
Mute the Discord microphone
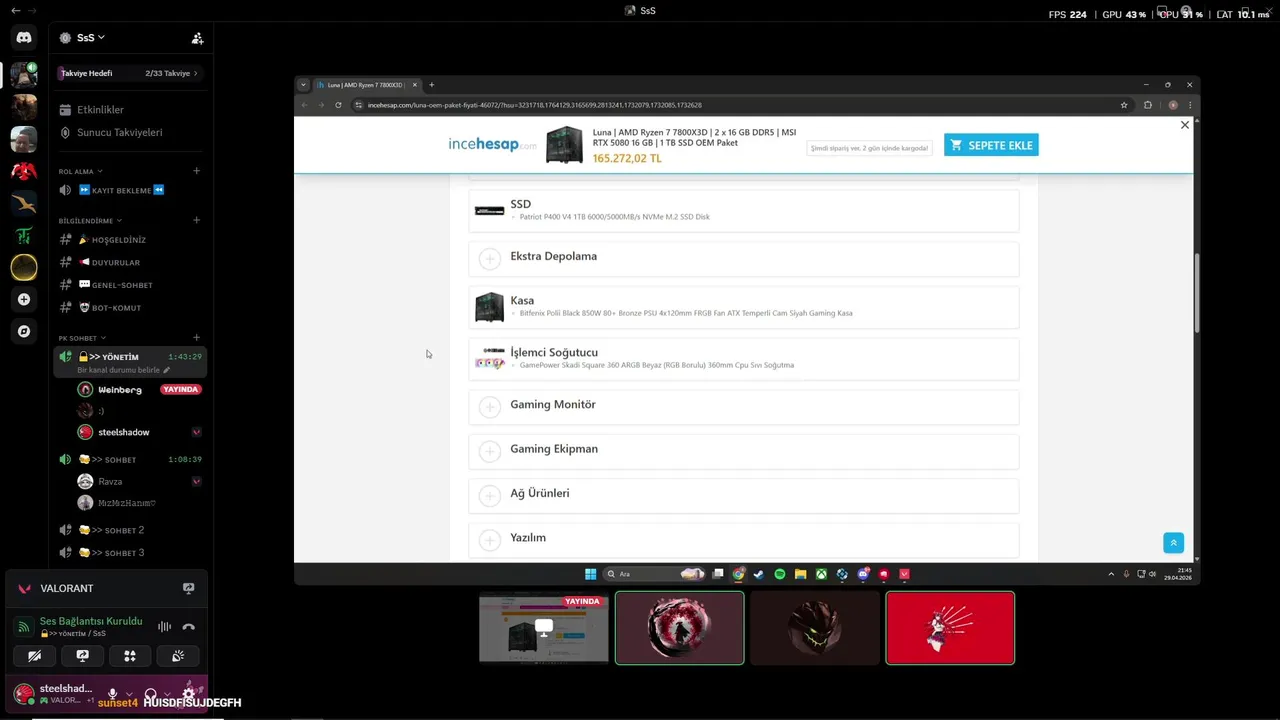[x=113, y=694]
